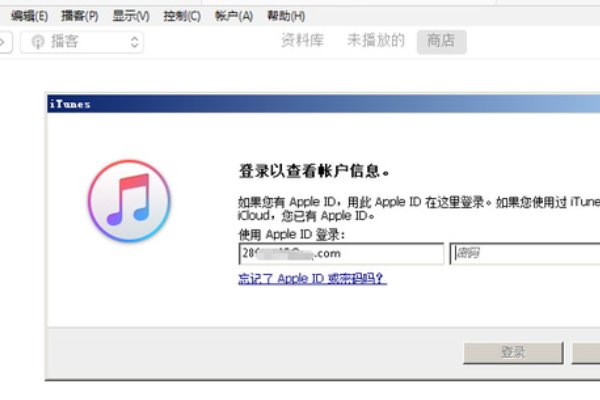Click the iTunes dialog title bar
This screenshot has height=400, width=600.
click(324, 104)
